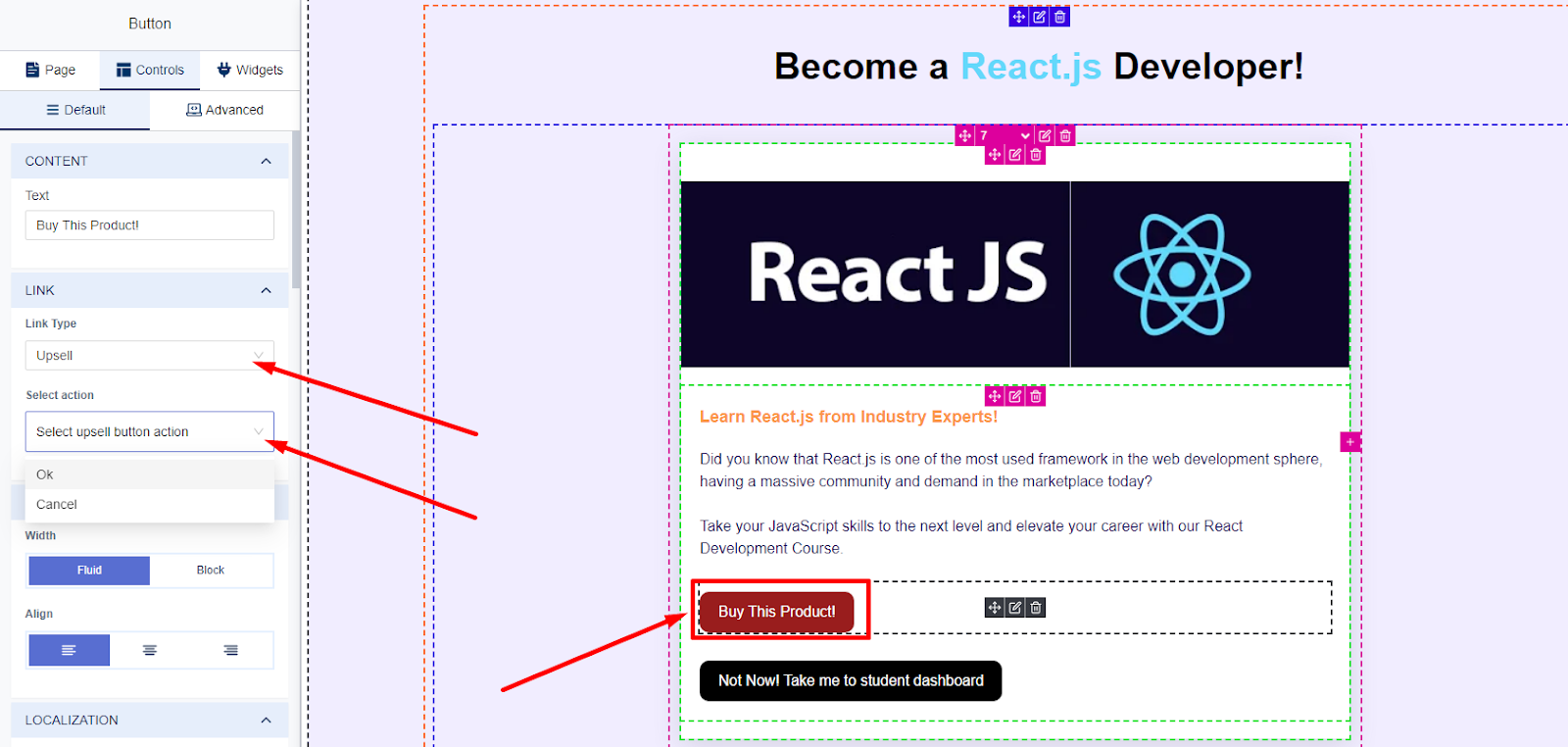The height and width of the screenshot is (747, 1568).
Task: Click the left panel vertical scrollbar
Action: pyautogui.click(x=295, y=211)
